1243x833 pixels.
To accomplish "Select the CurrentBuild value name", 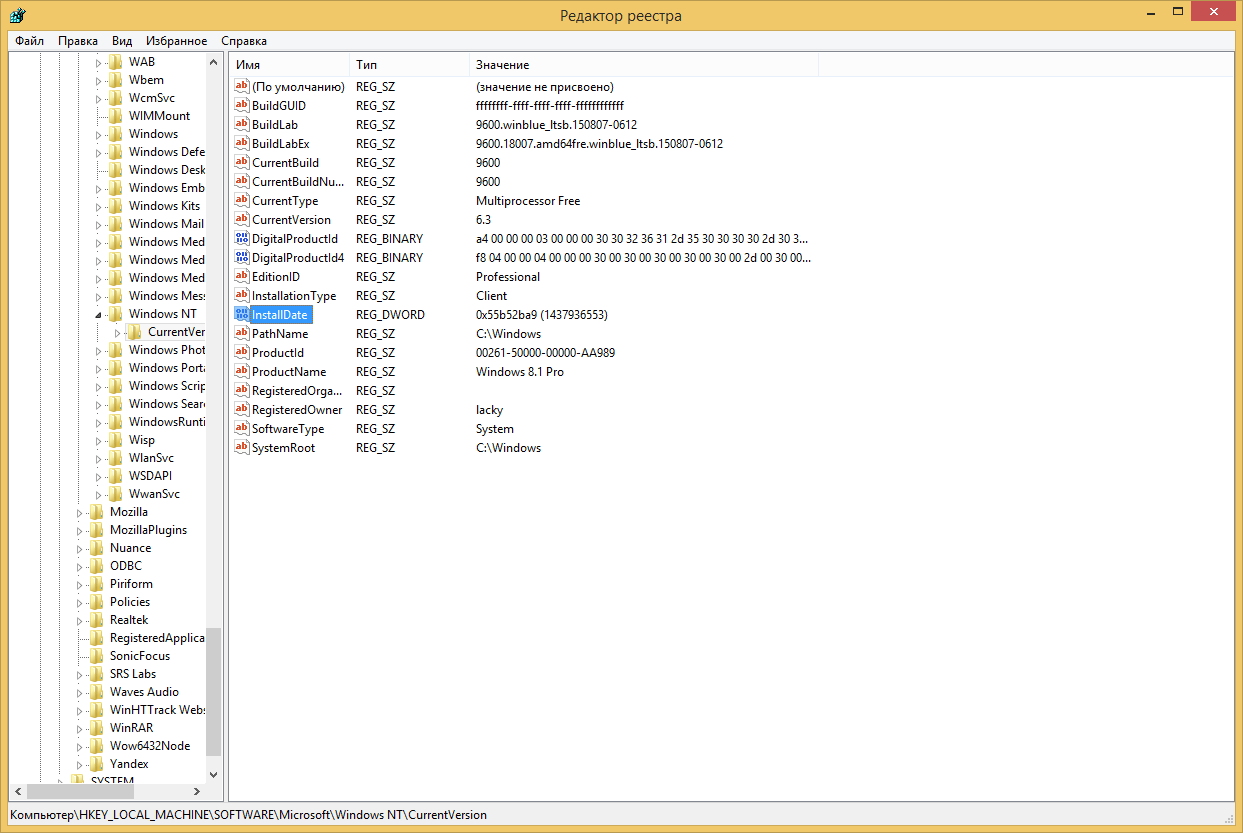I will (285, 162).
